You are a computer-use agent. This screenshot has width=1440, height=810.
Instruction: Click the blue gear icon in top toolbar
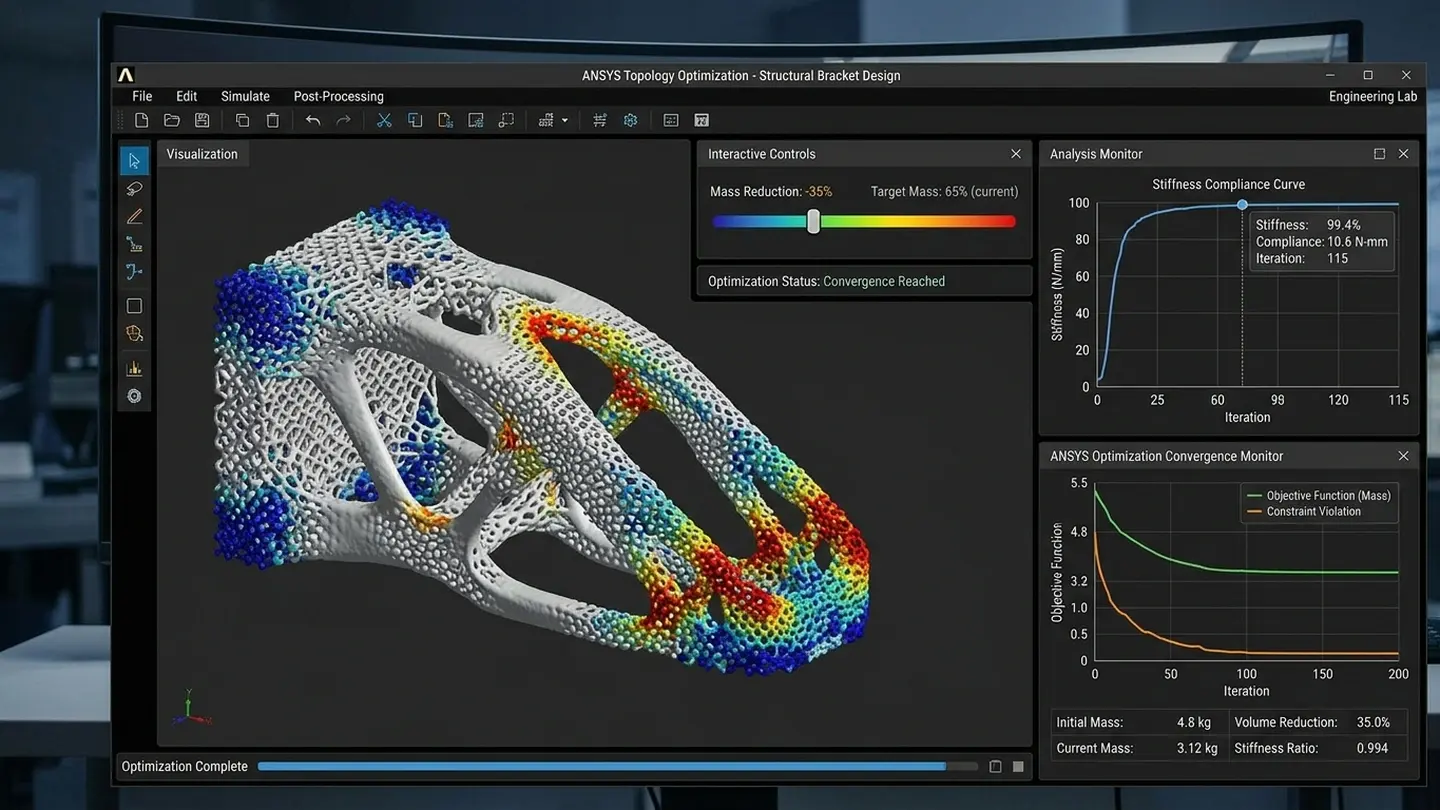tap(630, 120)
